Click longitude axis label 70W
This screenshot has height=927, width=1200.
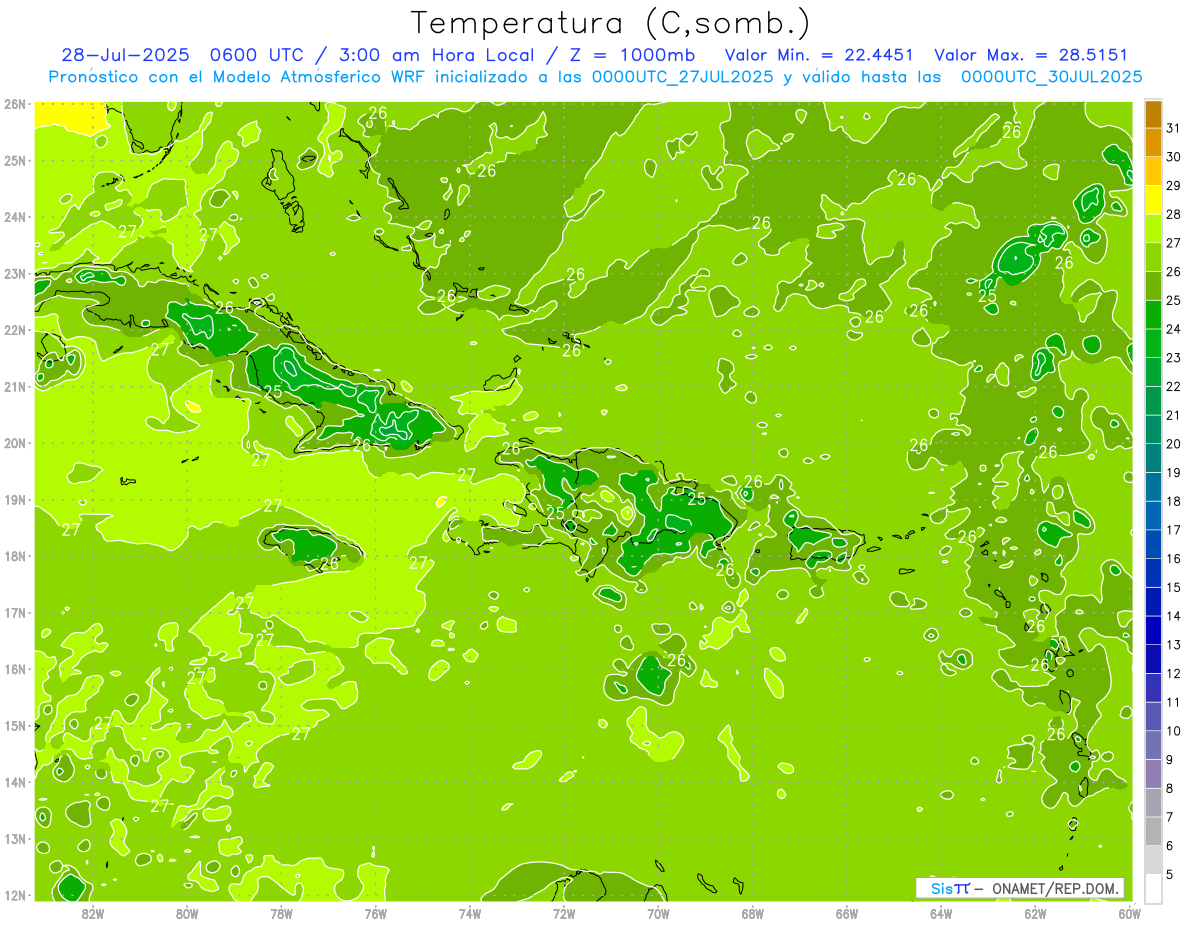658,913
